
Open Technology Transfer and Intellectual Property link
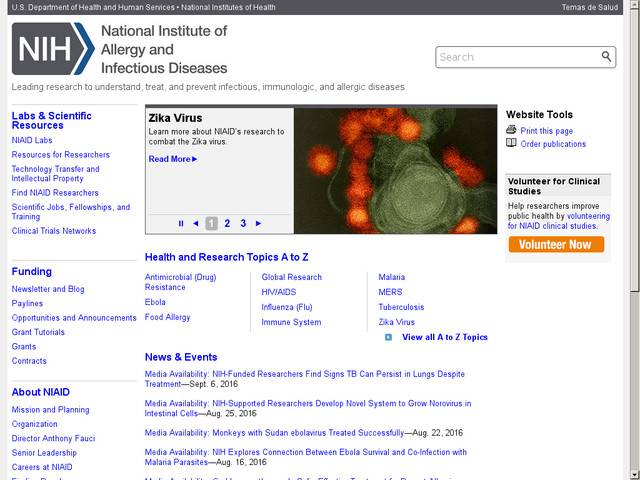(x=55, y=173)
